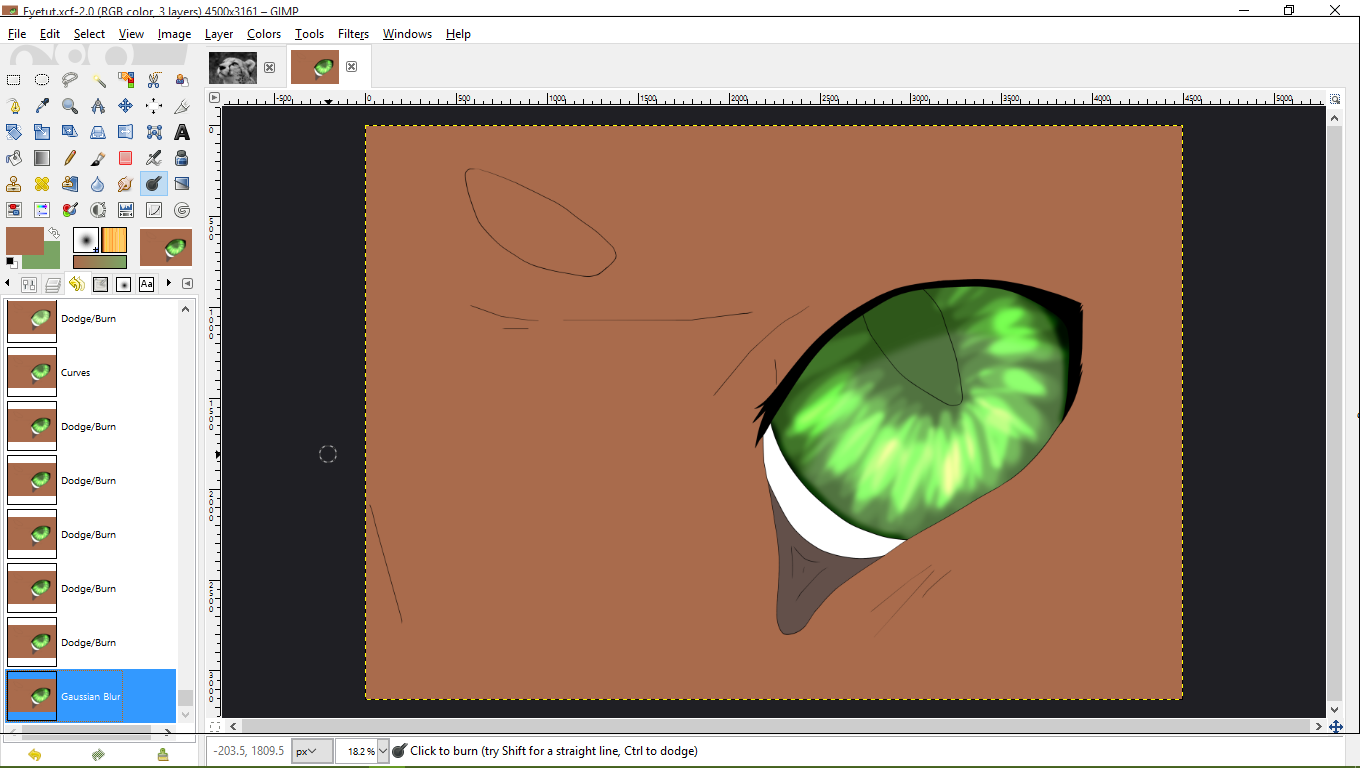Open the Curves color tool
This screenshot has height=768, width=1360.
click(x=154, y=210)
